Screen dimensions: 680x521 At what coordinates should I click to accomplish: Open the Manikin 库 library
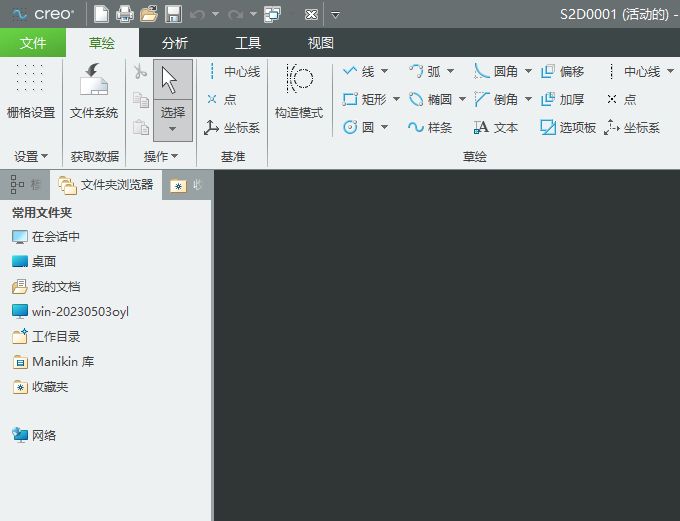click(x=53, y=362)
